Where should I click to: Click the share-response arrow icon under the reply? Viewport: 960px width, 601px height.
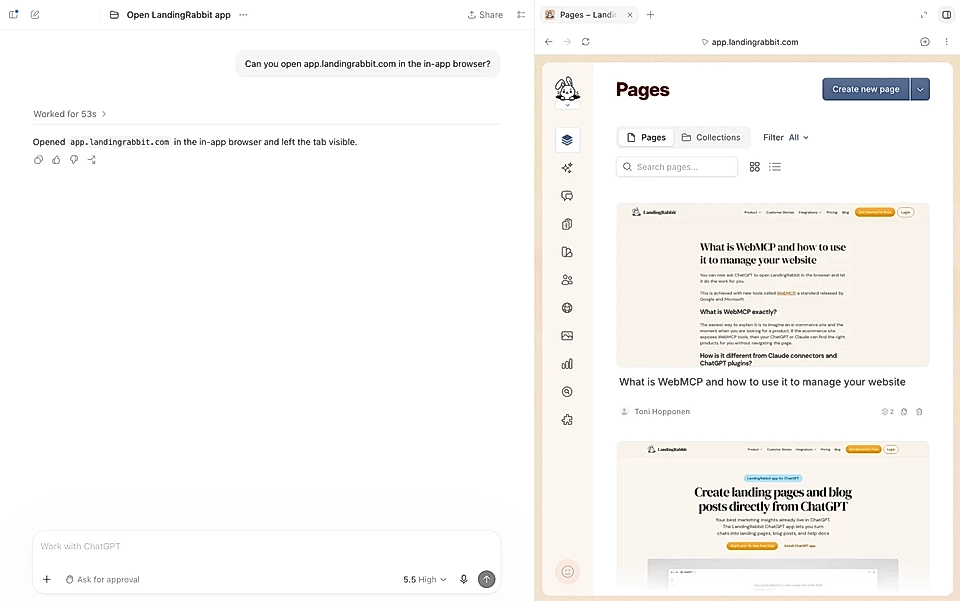[x=92, y=160]
